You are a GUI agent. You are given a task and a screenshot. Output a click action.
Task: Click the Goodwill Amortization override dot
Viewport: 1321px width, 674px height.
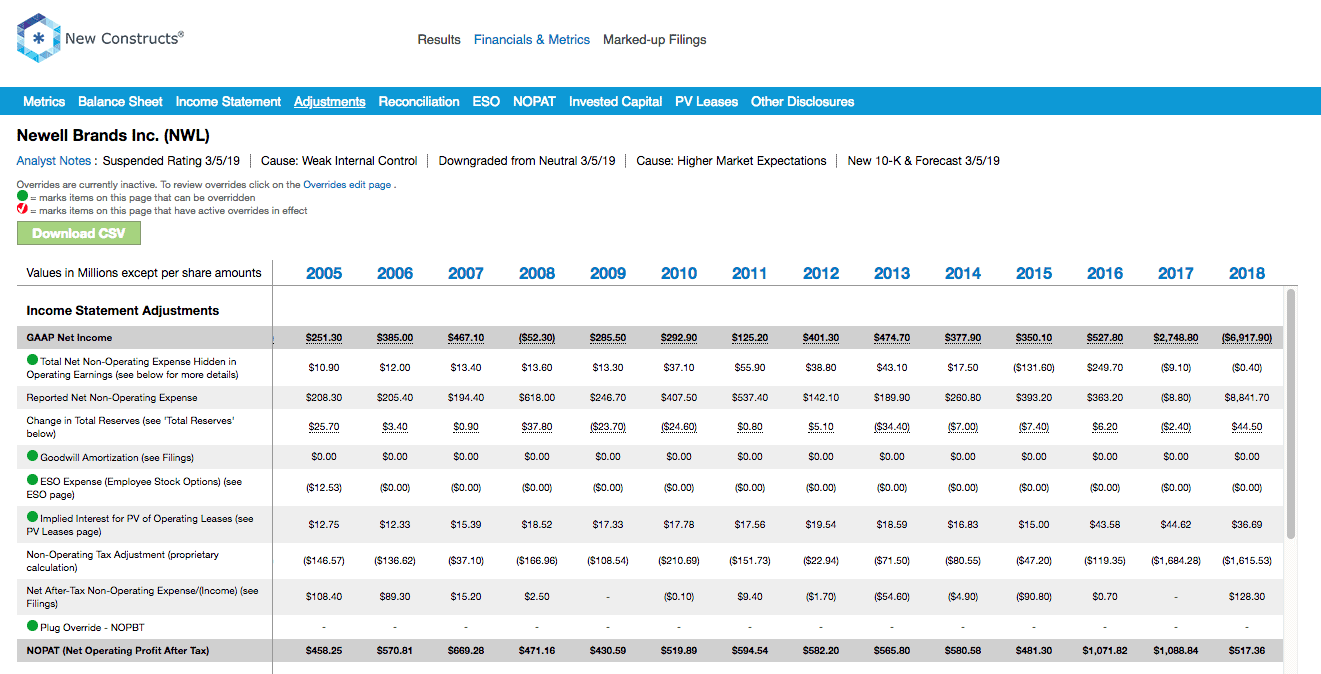(32, 456)
